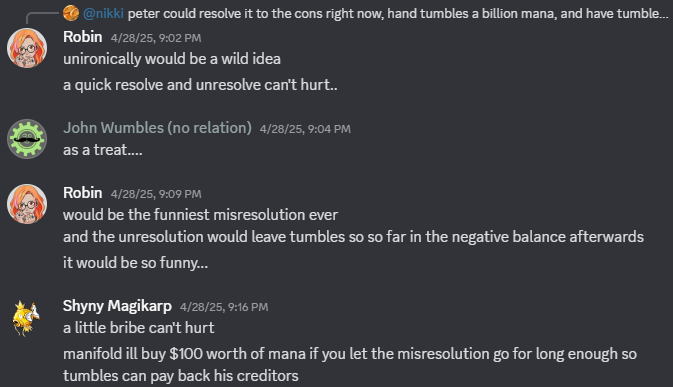Select the message 'a quick resolve and unresolve can't hurt..'
The height and width of the screenshot is (387, 673).
click(200, 85)
